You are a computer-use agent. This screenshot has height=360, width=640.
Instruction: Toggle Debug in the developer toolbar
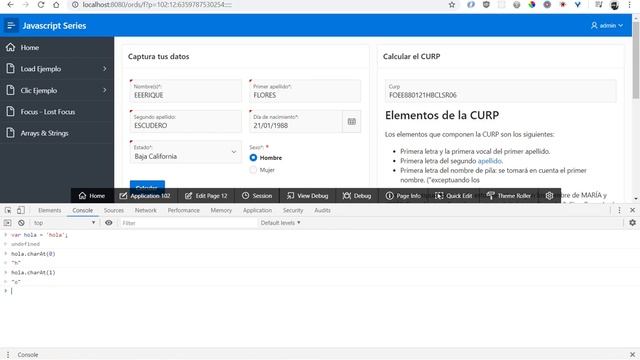357,196
